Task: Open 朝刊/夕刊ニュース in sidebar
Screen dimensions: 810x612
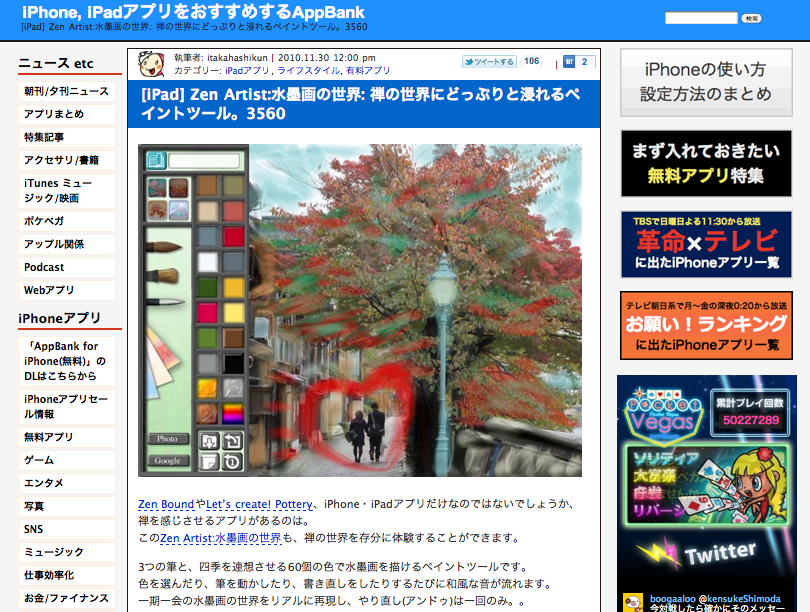Action: pos(67,91)
